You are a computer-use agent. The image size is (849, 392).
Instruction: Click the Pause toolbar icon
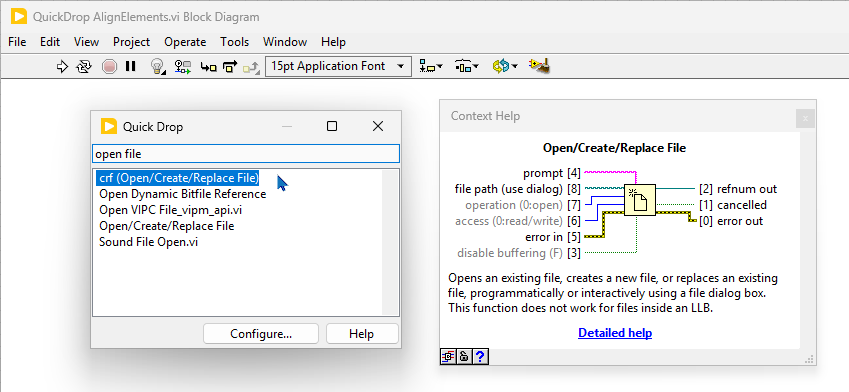tap(130, 67)
